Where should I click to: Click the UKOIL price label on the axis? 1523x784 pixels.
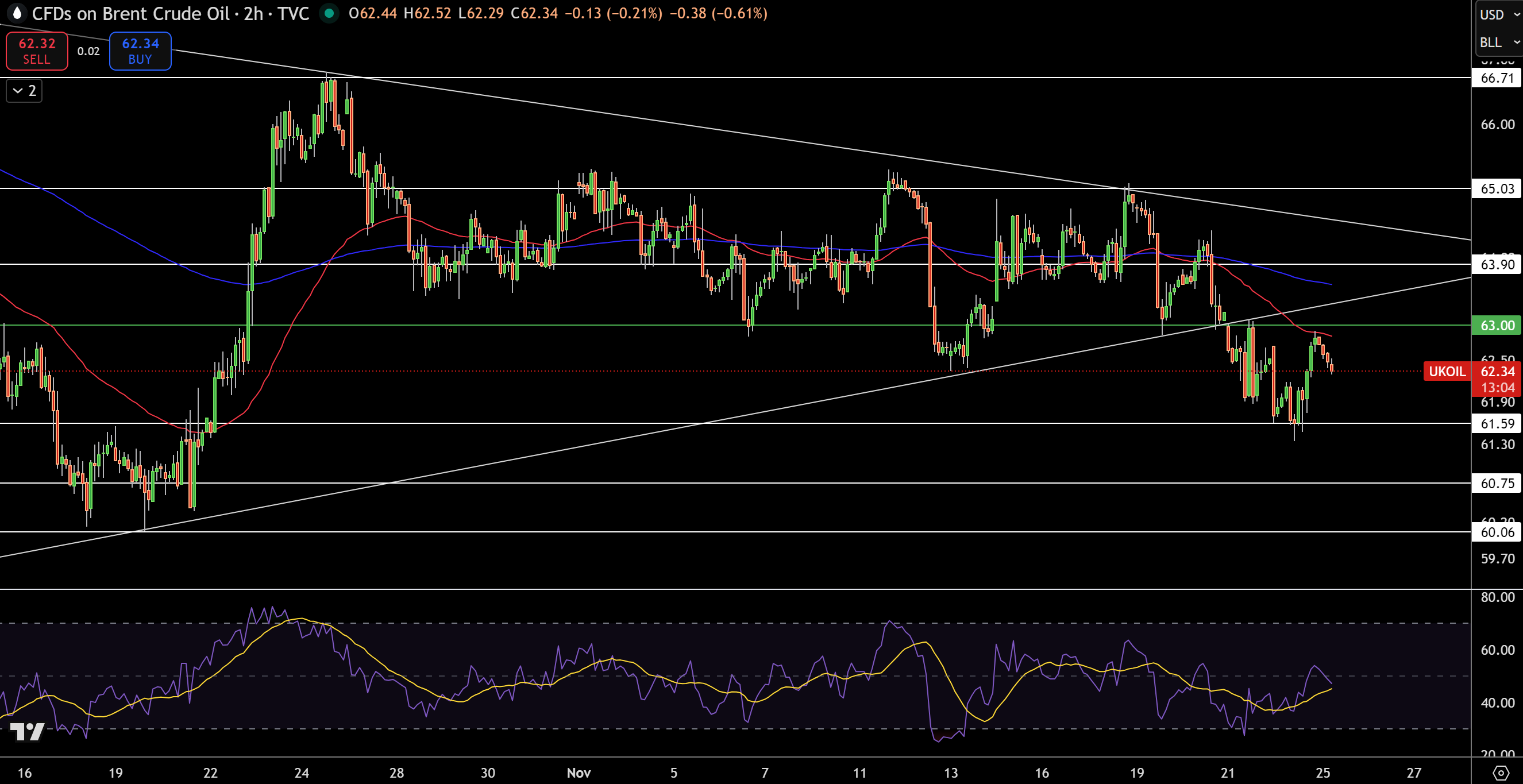(x=1447, y=372)
